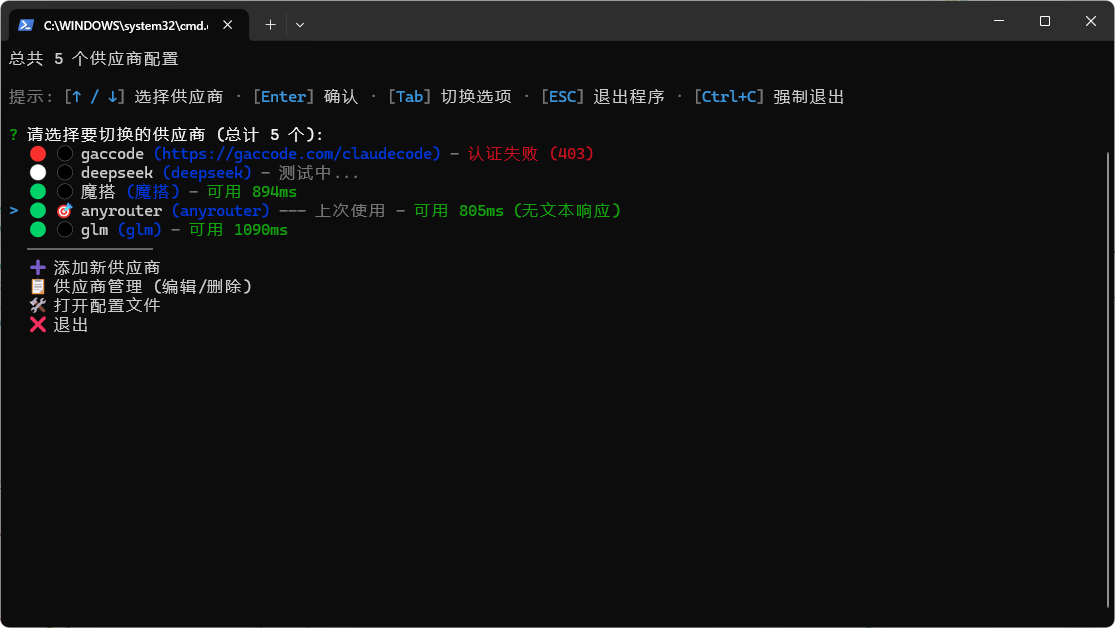Click the [ESC] key hint
1115x628 pixels.
(x=562, y=97)
